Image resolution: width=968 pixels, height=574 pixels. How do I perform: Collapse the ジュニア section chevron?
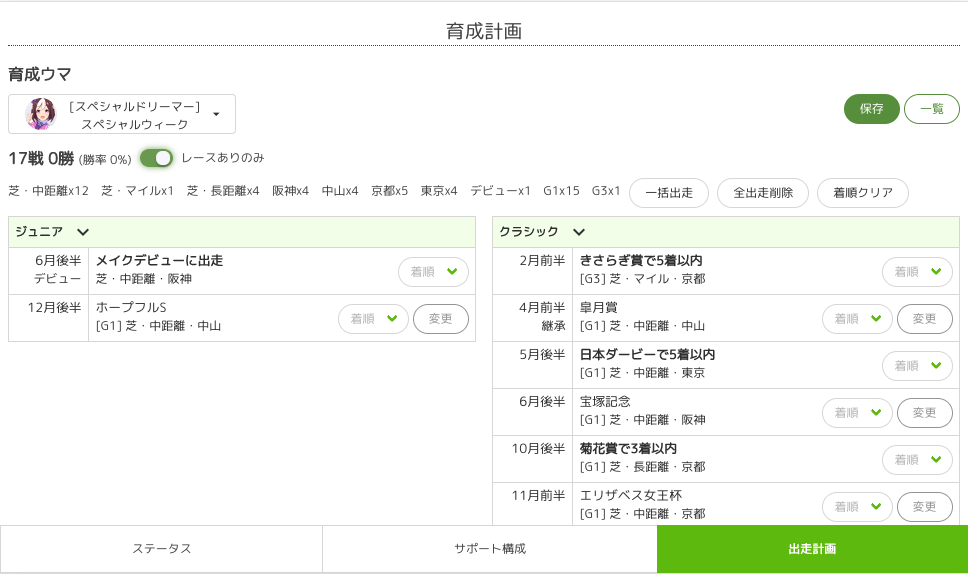pos(83,232)
